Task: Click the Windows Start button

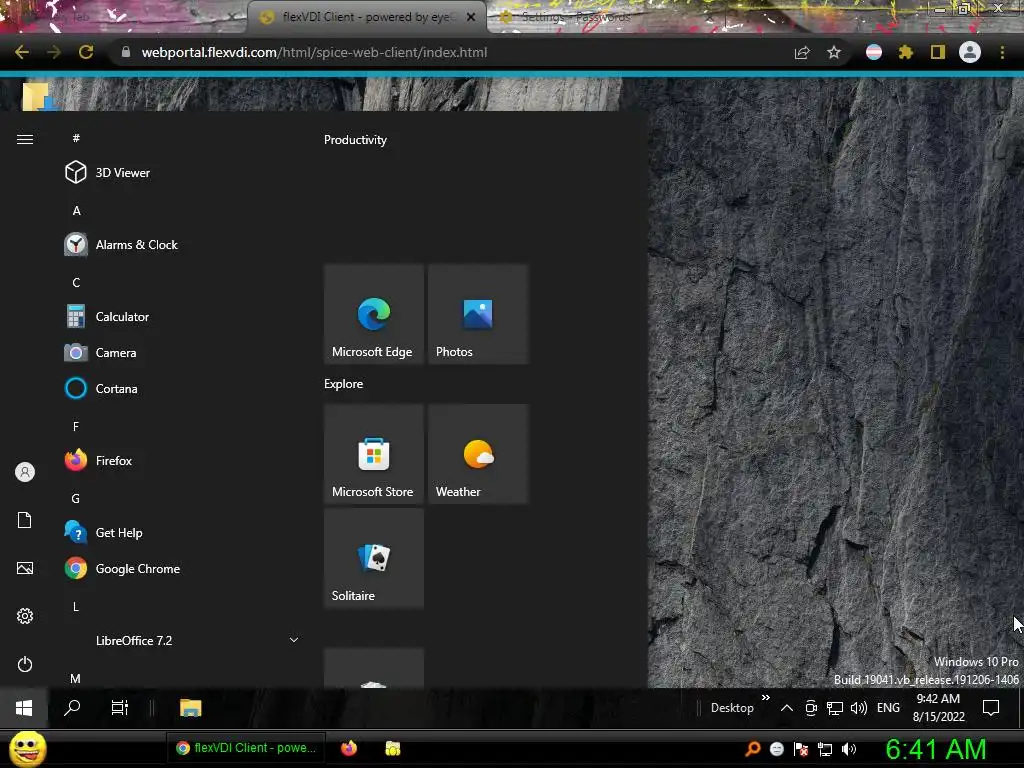Action: coord(24,708)
